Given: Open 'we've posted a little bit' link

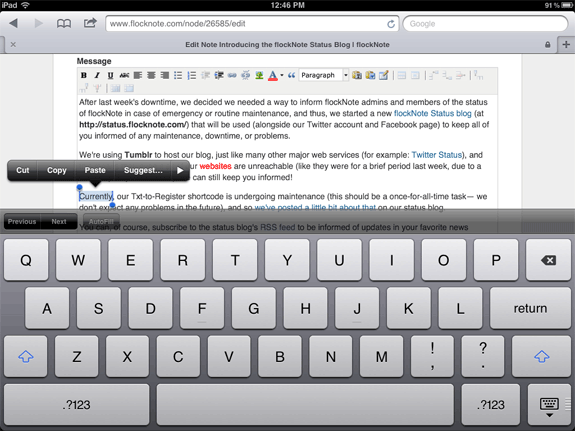Looking at the screenshot, I should 315,207.
